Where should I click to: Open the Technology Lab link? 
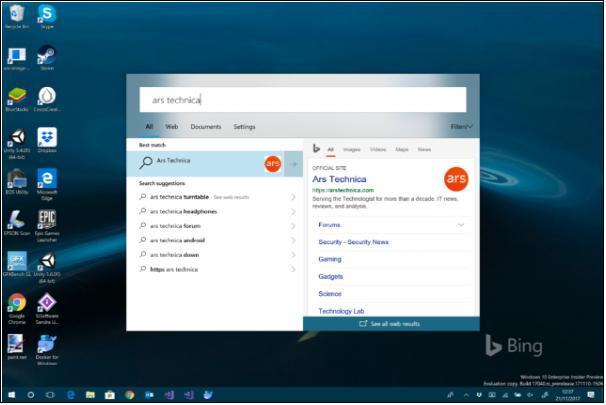tap(341, 311)
